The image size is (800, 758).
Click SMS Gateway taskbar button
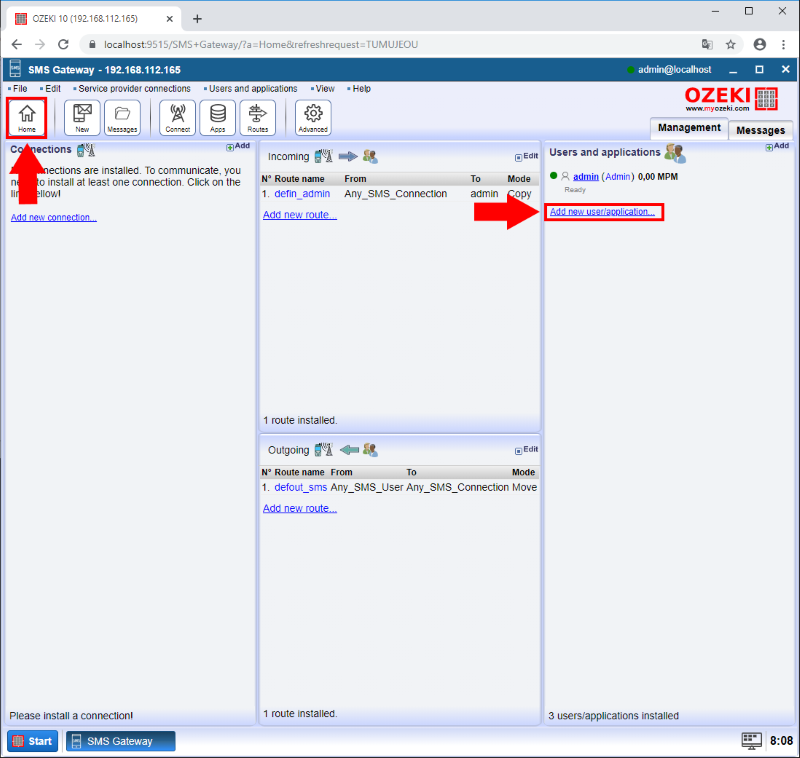pos(120,741)
